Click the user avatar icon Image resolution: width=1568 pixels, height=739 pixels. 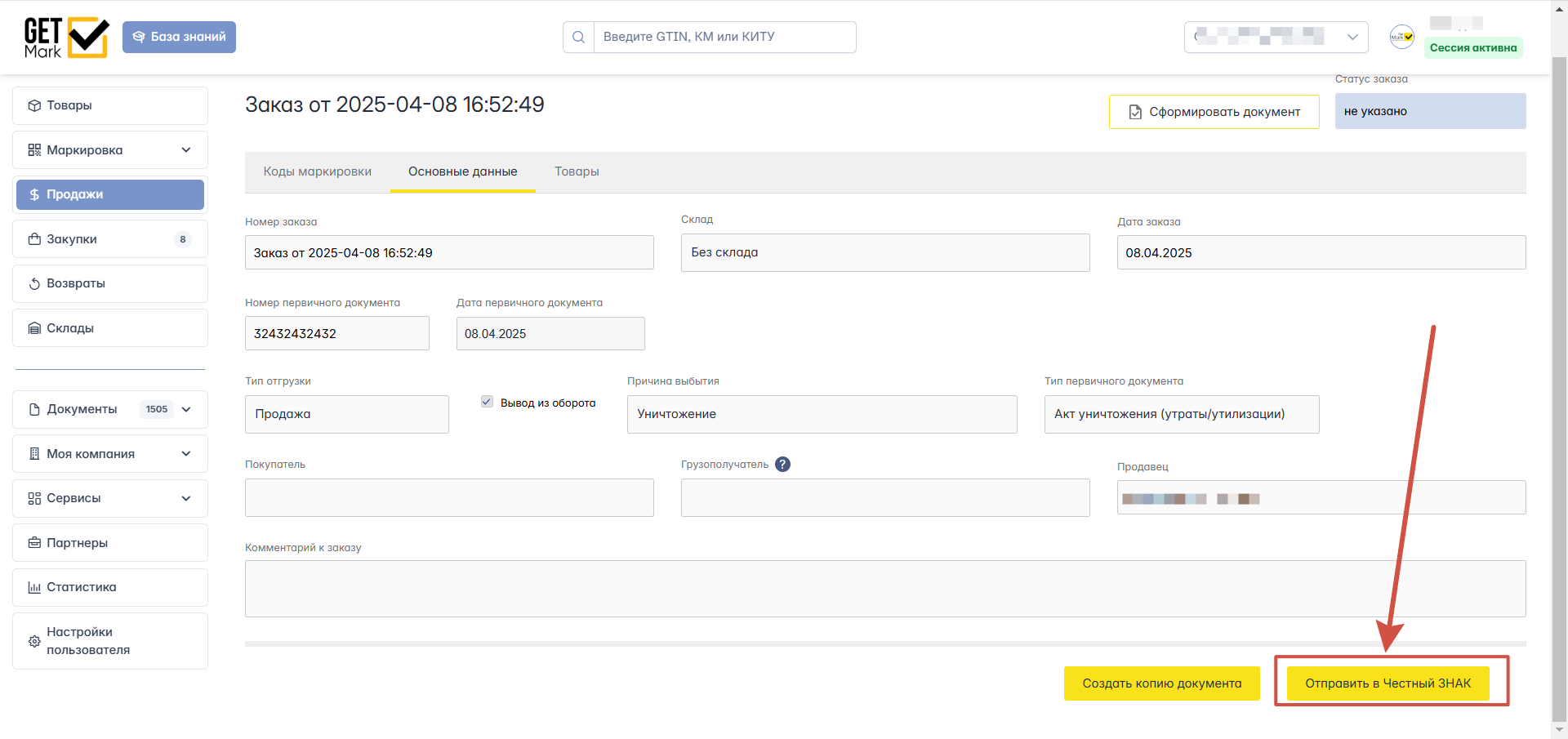(1402, 37)
